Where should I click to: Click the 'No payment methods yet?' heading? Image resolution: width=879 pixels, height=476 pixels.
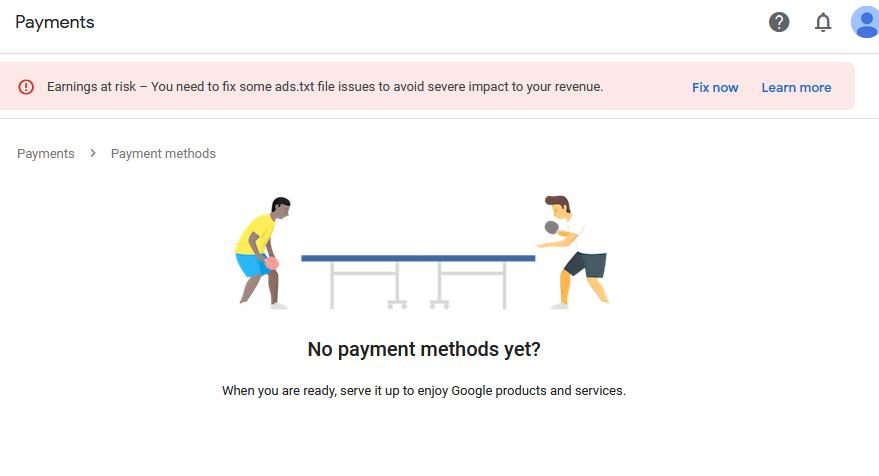tap(424, 349)
